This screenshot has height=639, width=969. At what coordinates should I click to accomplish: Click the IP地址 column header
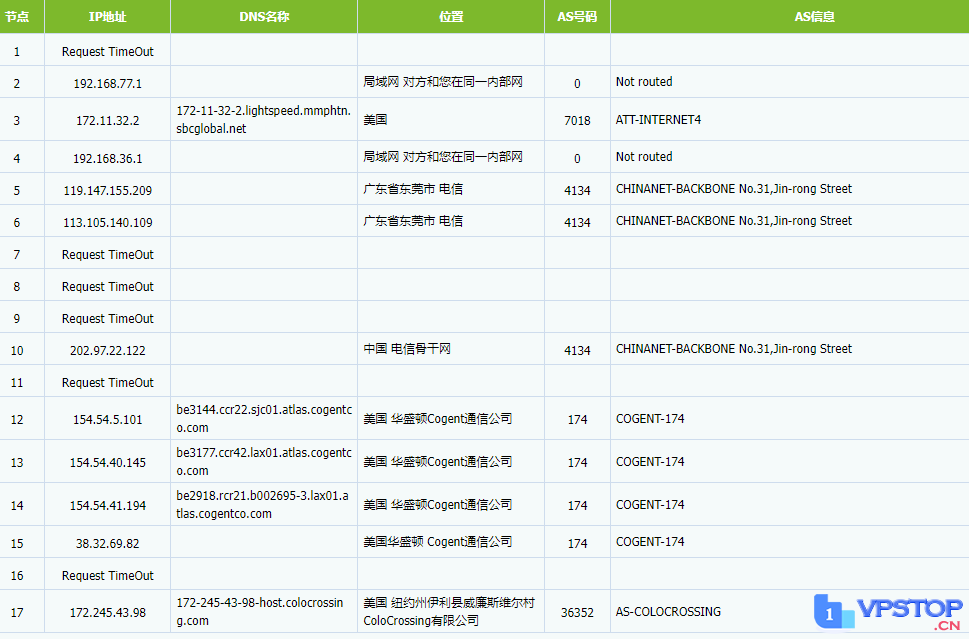[x=108, y=17]
